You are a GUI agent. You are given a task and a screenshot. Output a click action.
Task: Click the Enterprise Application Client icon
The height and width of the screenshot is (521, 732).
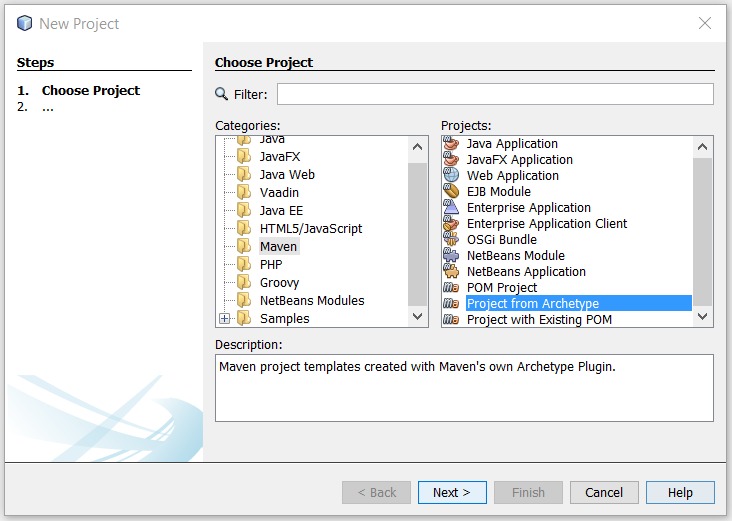[451, 223]
